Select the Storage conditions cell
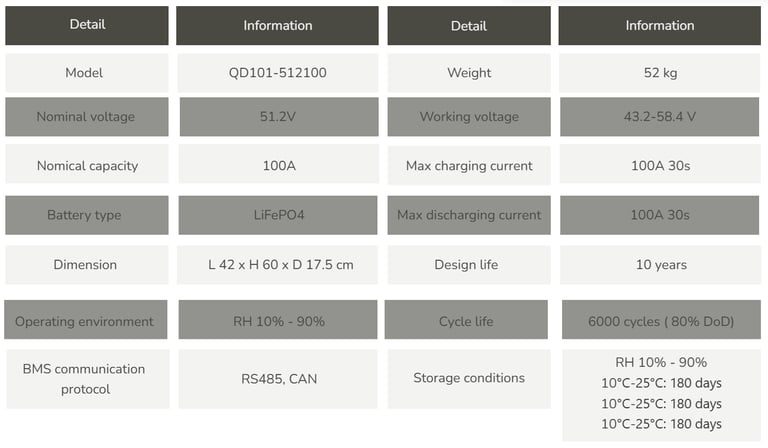Screen dimensions: 768x448 point(469,379)
